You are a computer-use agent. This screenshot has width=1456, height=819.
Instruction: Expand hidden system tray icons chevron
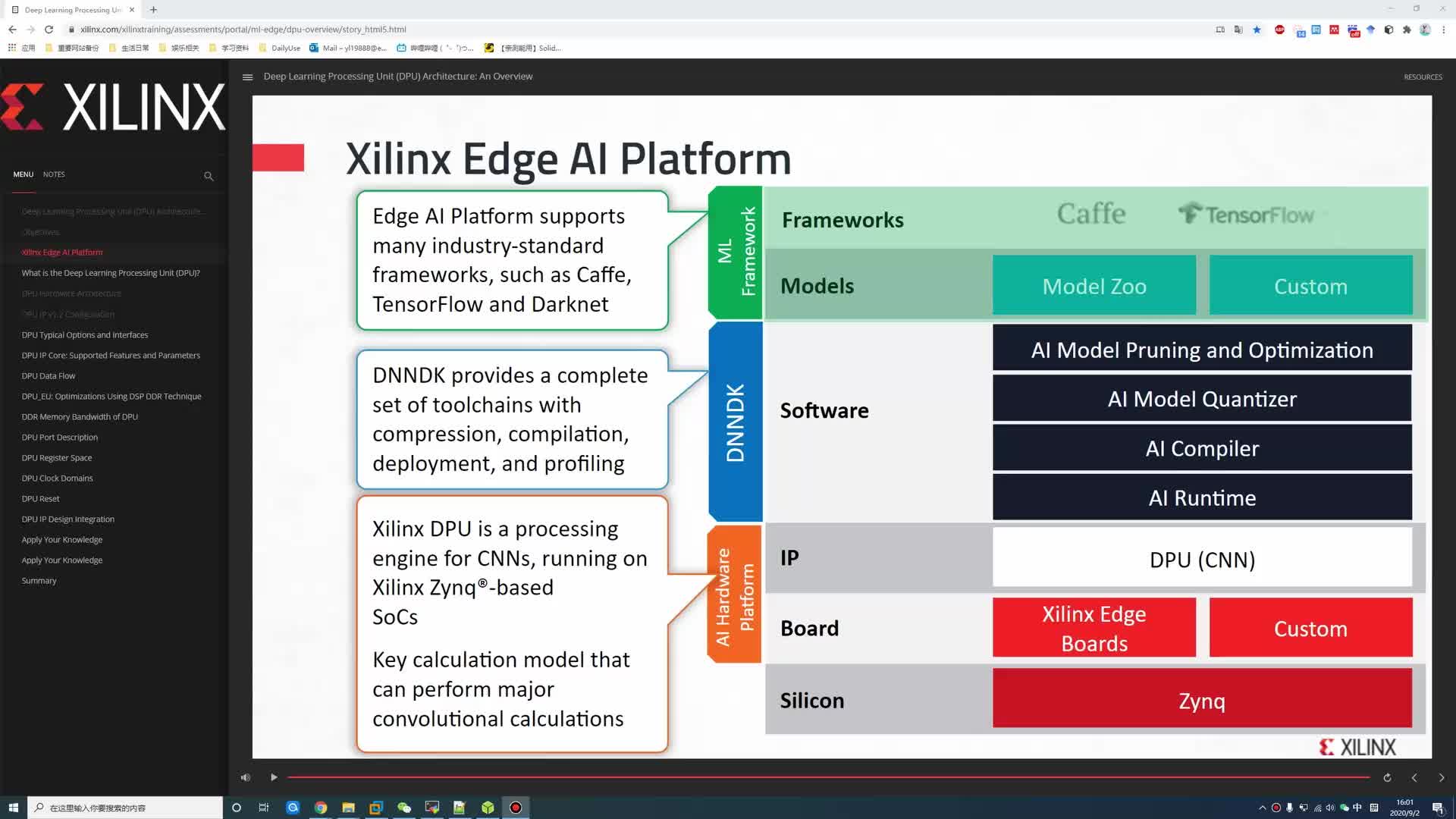click(1263, 808)
